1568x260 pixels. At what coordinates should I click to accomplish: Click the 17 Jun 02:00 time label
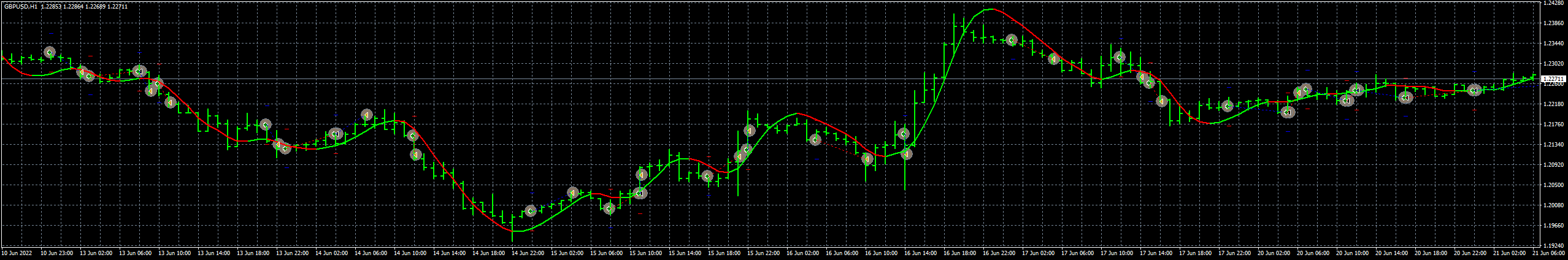click(1039, 253)
